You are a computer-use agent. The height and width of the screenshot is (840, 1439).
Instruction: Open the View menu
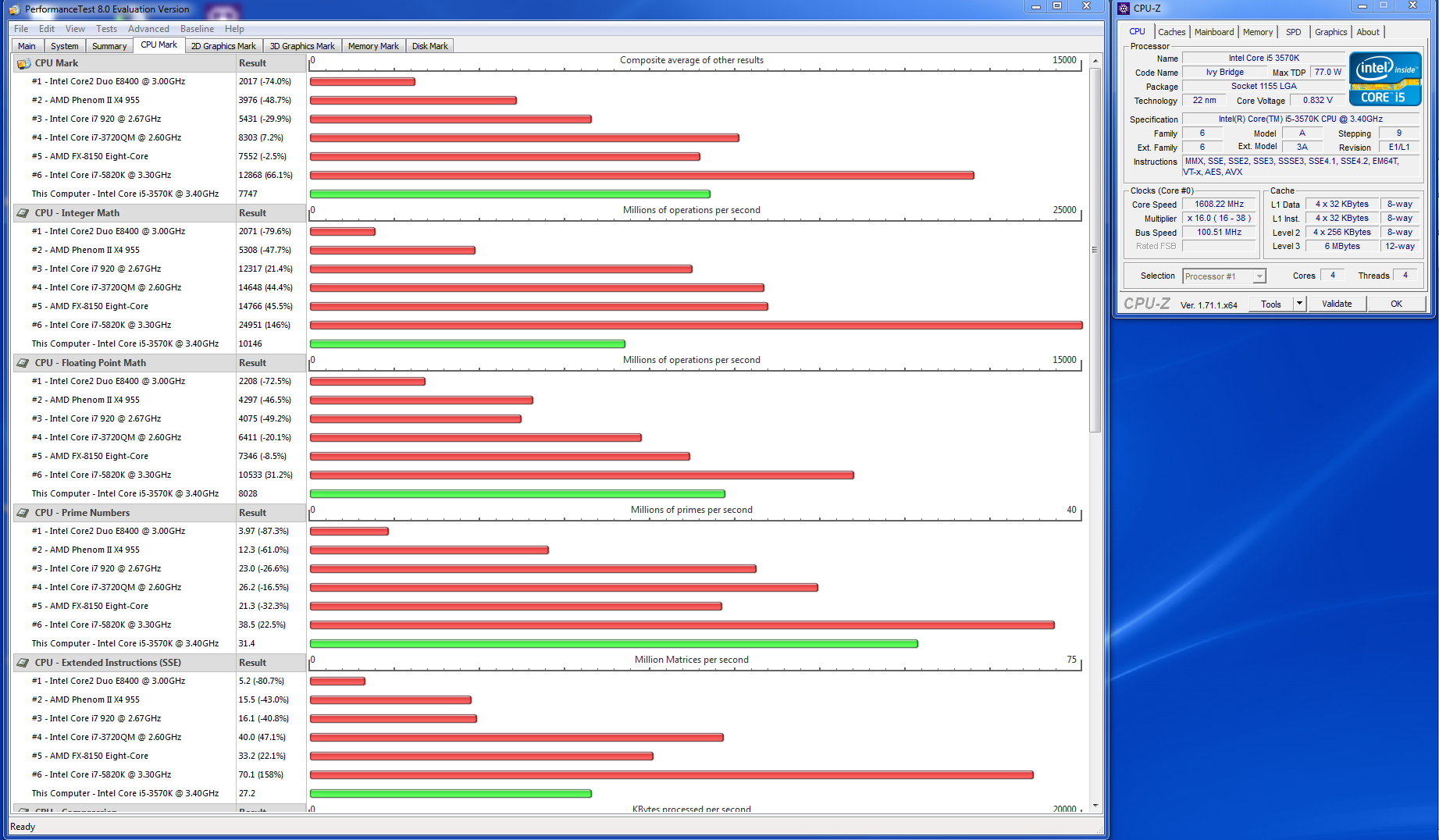(75, 29)
